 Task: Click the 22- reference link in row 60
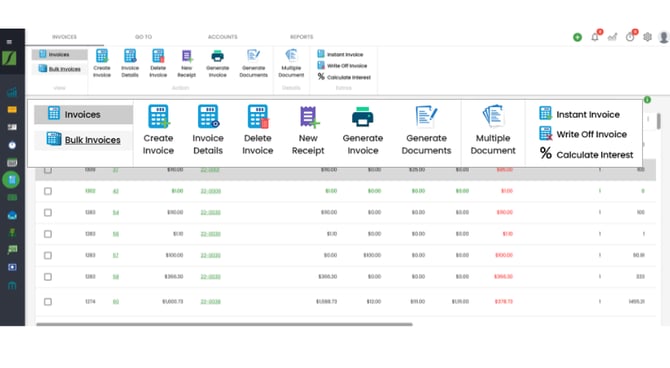tap(211, 302)
